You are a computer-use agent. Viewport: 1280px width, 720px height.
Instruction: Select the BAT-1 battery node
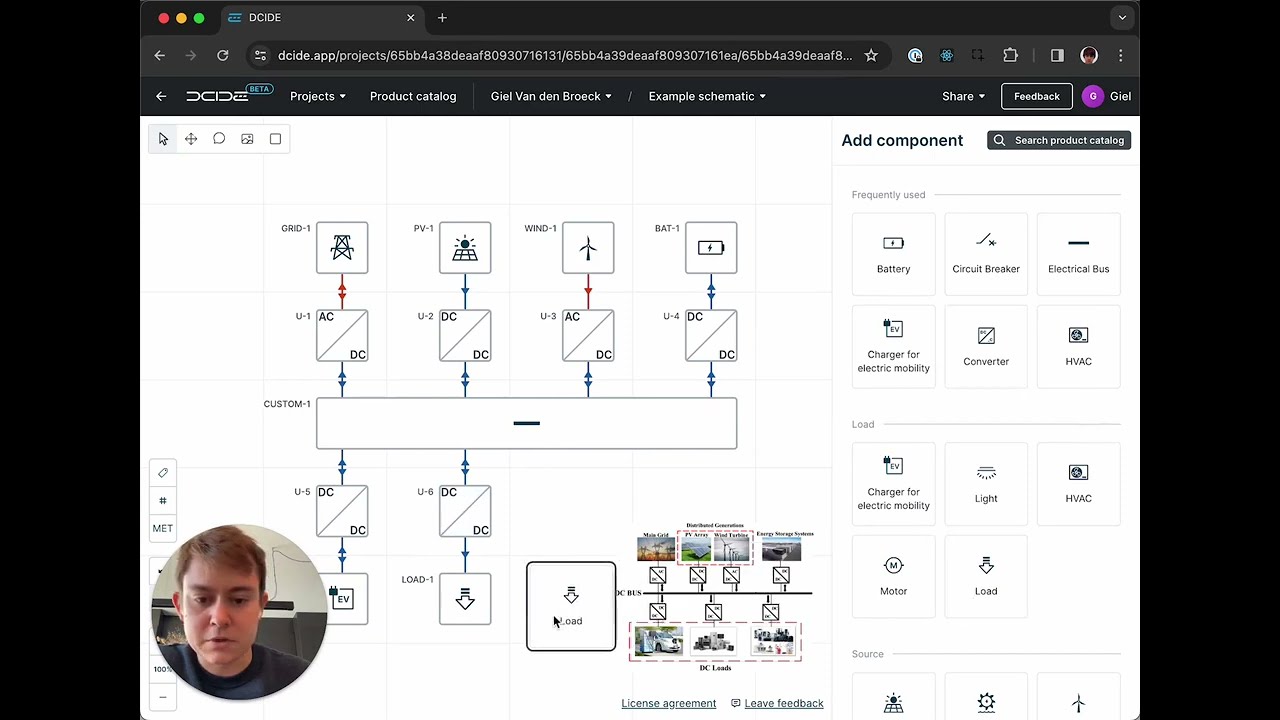coord(711,248)
